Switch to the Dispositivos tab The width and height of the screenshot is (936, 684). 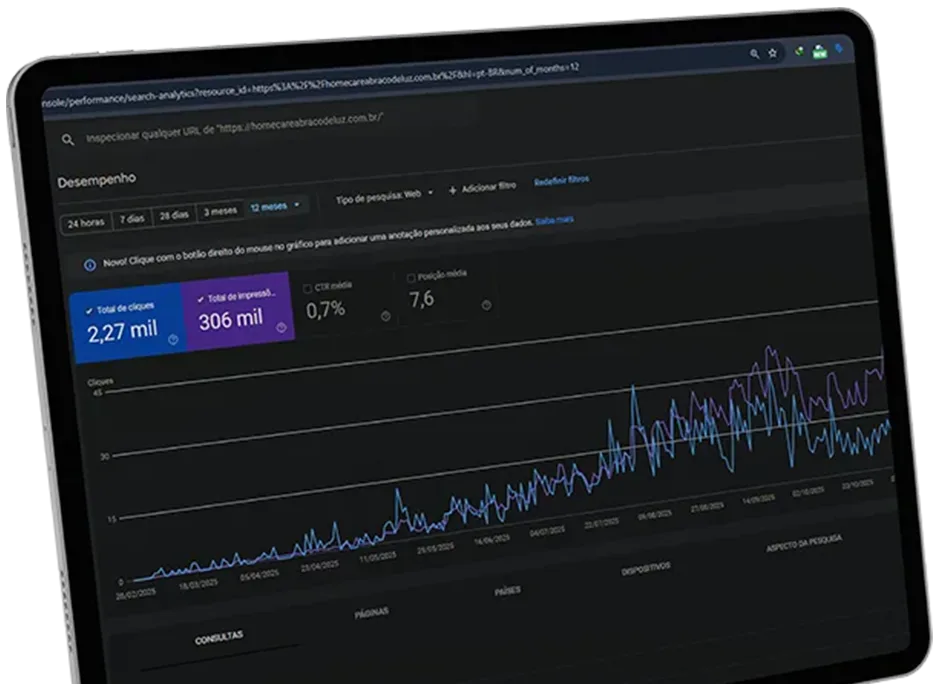645,567
